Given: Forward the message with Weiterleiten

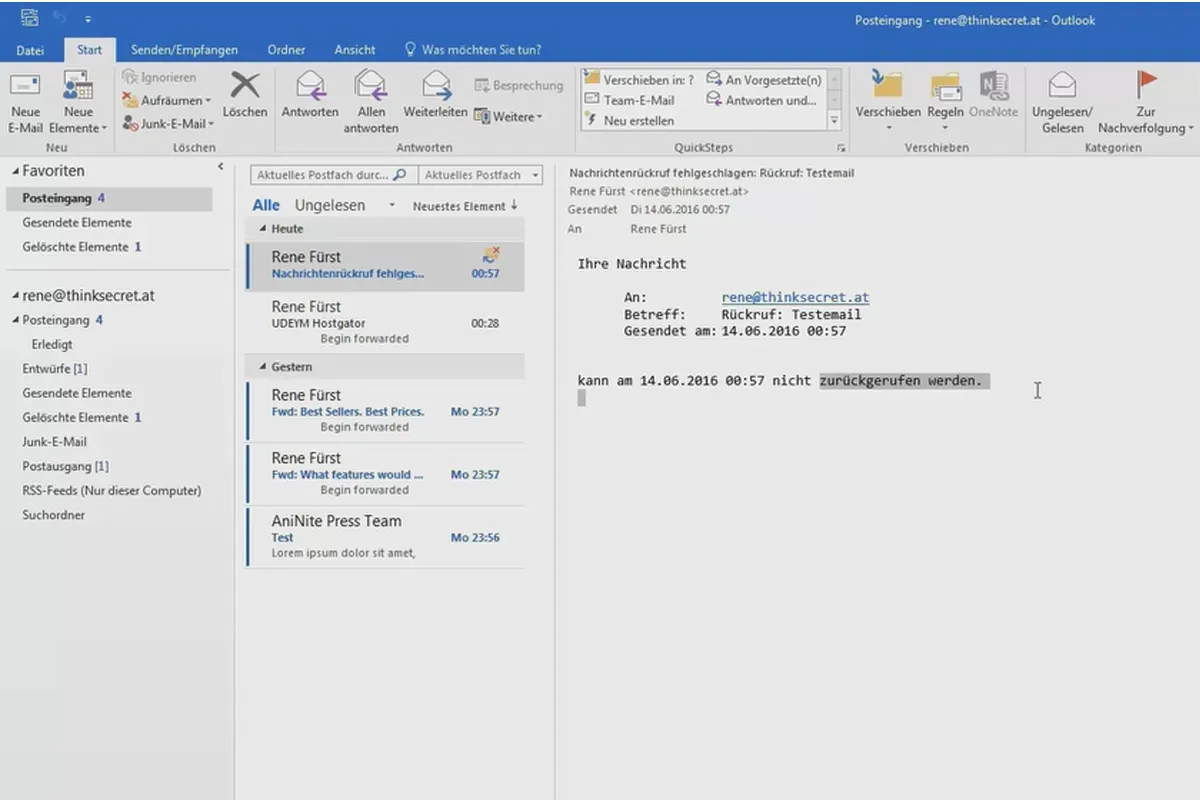Looking at the screenshot, I should tap(435, 97).
